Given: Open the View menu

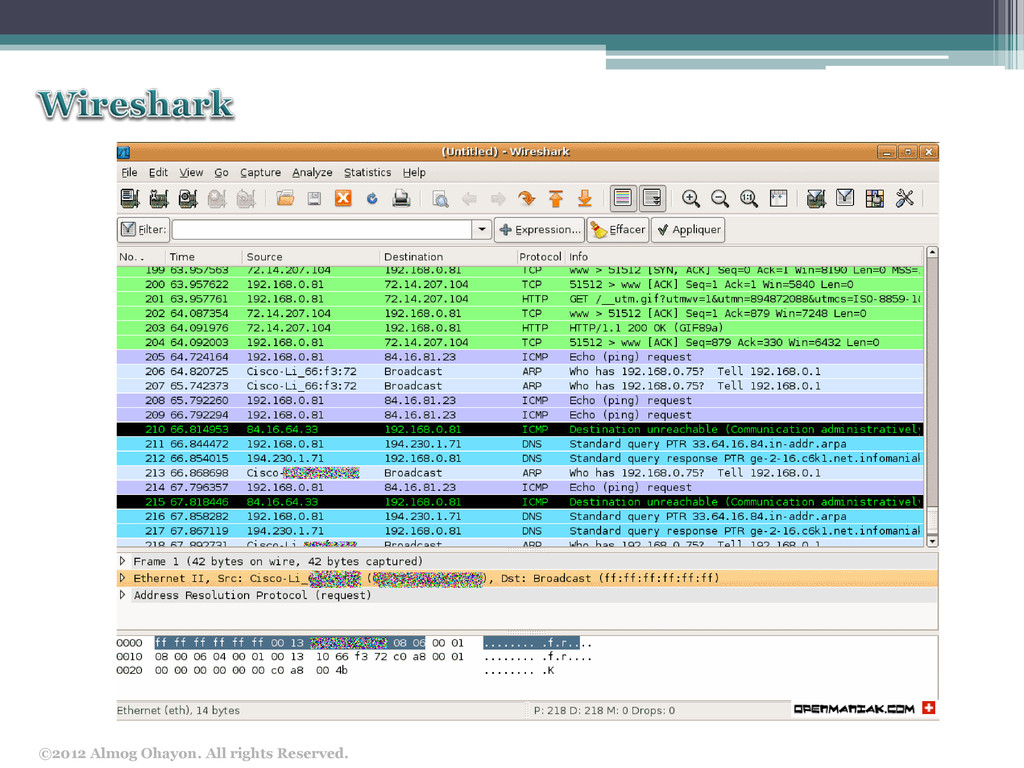Looking at the screenshot, I should click(191, 172).
